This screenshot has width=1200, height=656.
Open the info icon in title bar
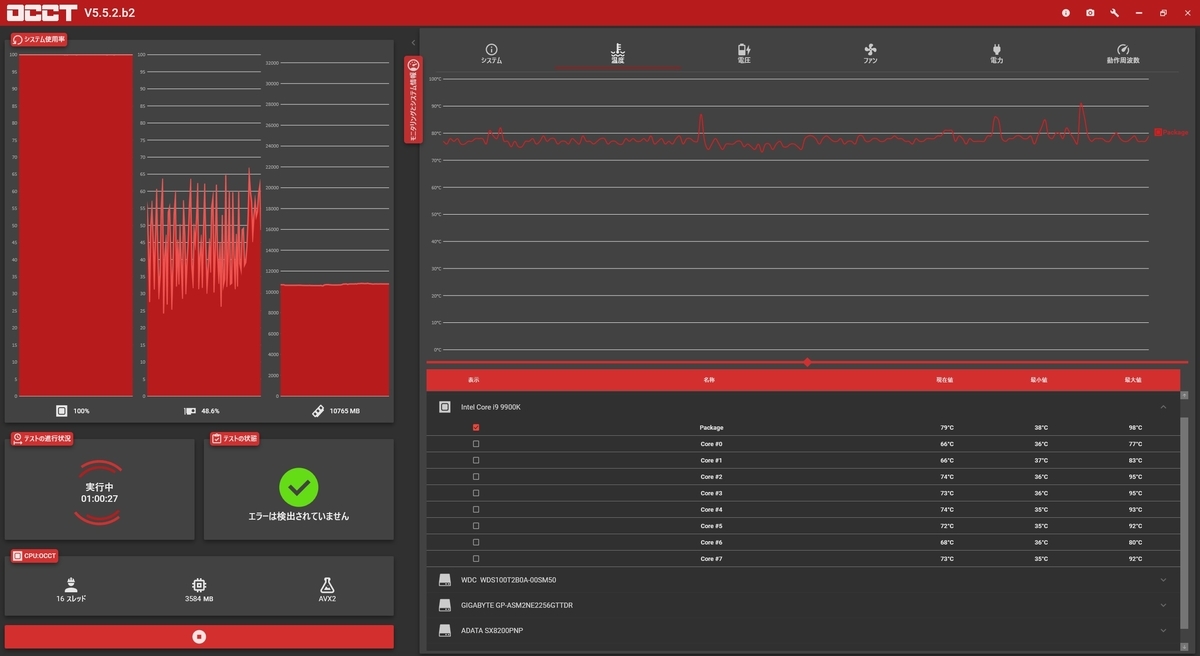tap(1065, 13)
